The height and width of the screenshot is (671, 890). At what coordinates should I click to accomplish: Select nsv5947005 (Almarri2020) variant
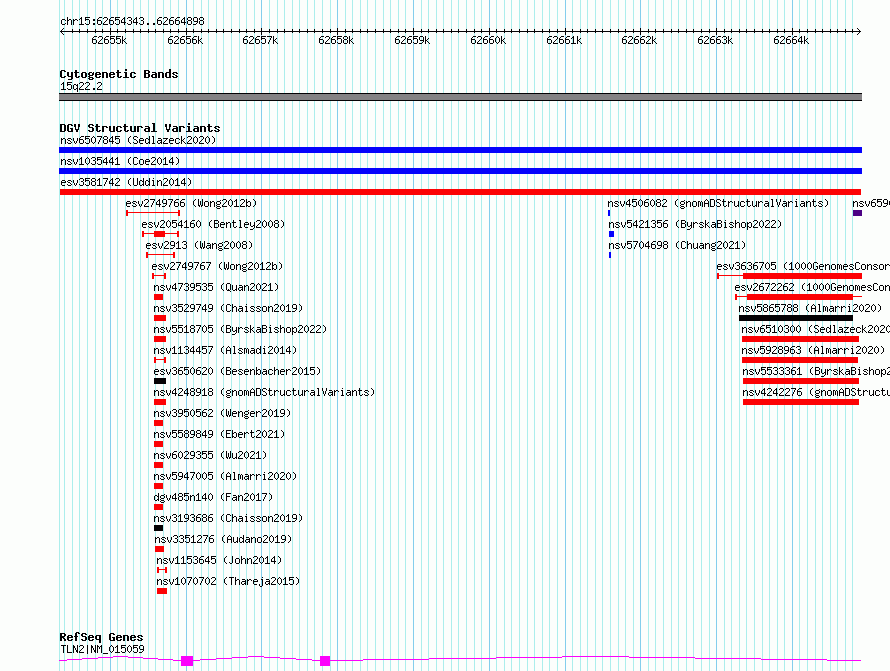click(x=225, y=476)
